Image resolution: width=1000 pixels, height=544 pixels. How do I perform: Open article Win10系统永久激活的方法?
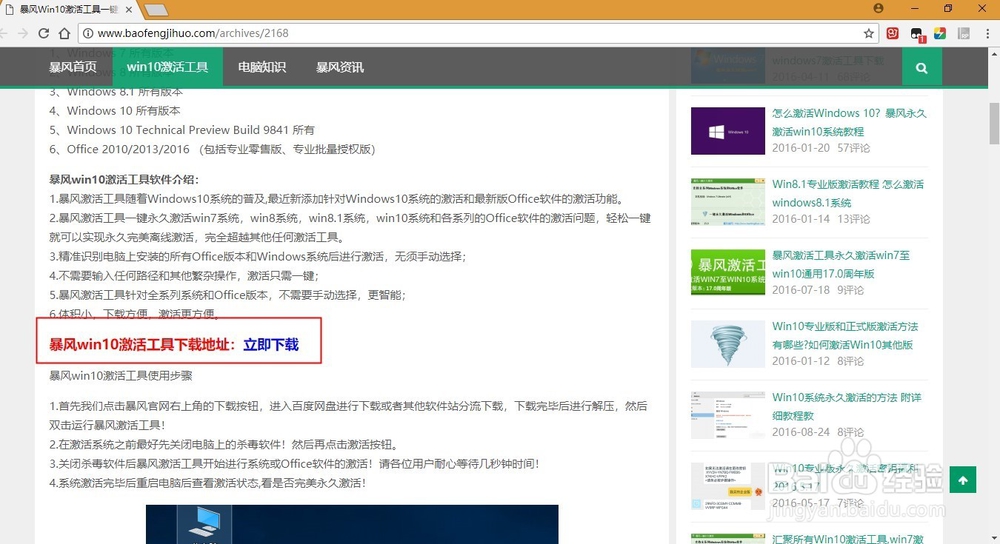point(846,406)
